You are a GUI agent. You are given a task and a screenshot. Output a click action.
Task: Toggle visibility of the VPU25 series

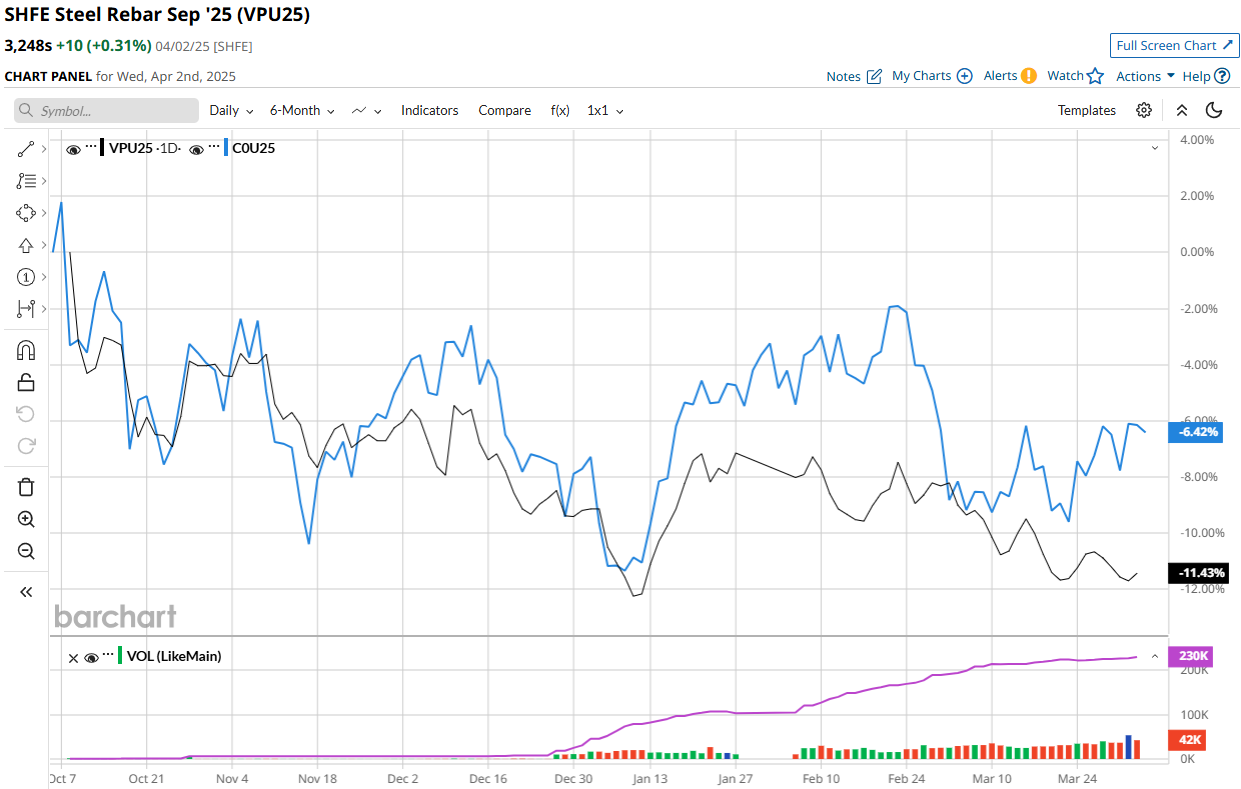73,149
